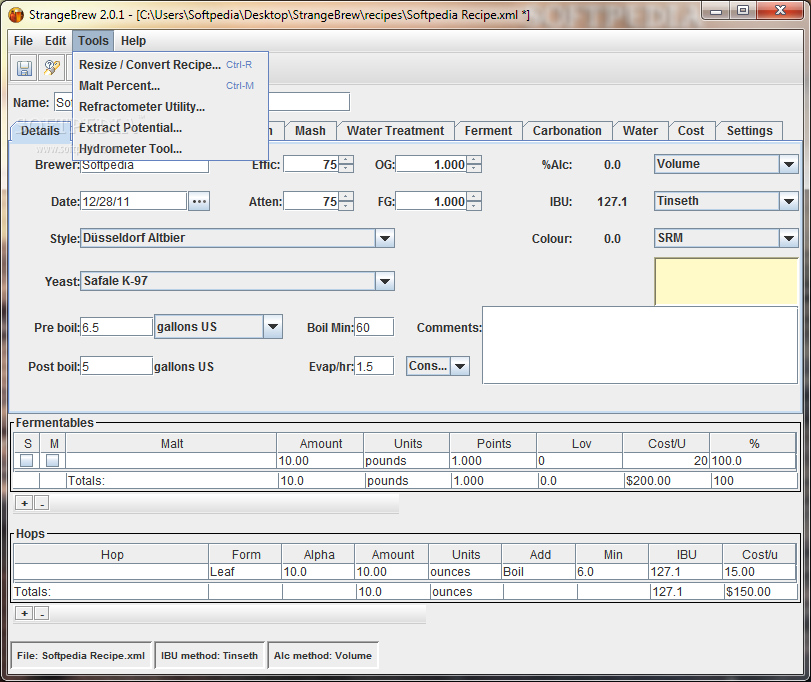Expand the Style Düsseldorf Altbier dropdown
This screenshot has width=811, height=682.
pyautogui.click(x=385, y=238)
